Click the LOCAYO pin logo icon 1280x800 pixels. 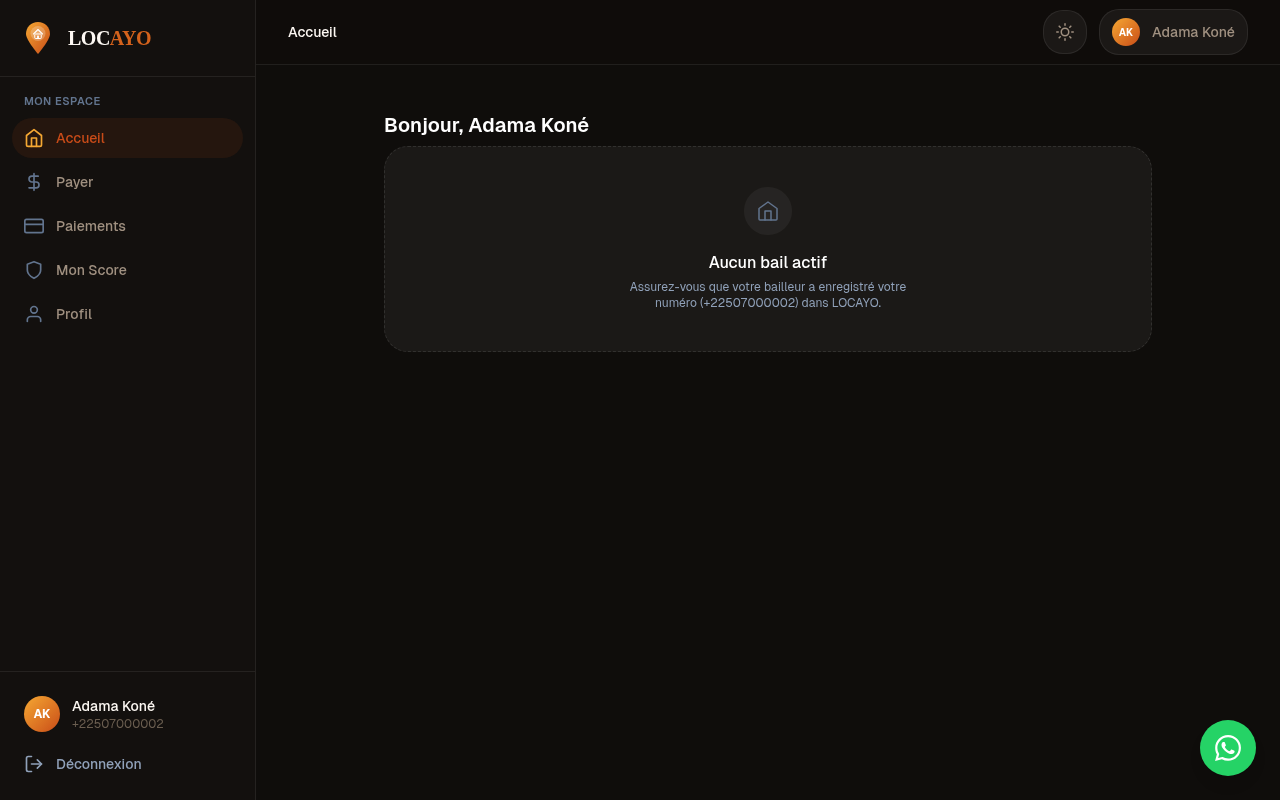[x=38, y=37]
